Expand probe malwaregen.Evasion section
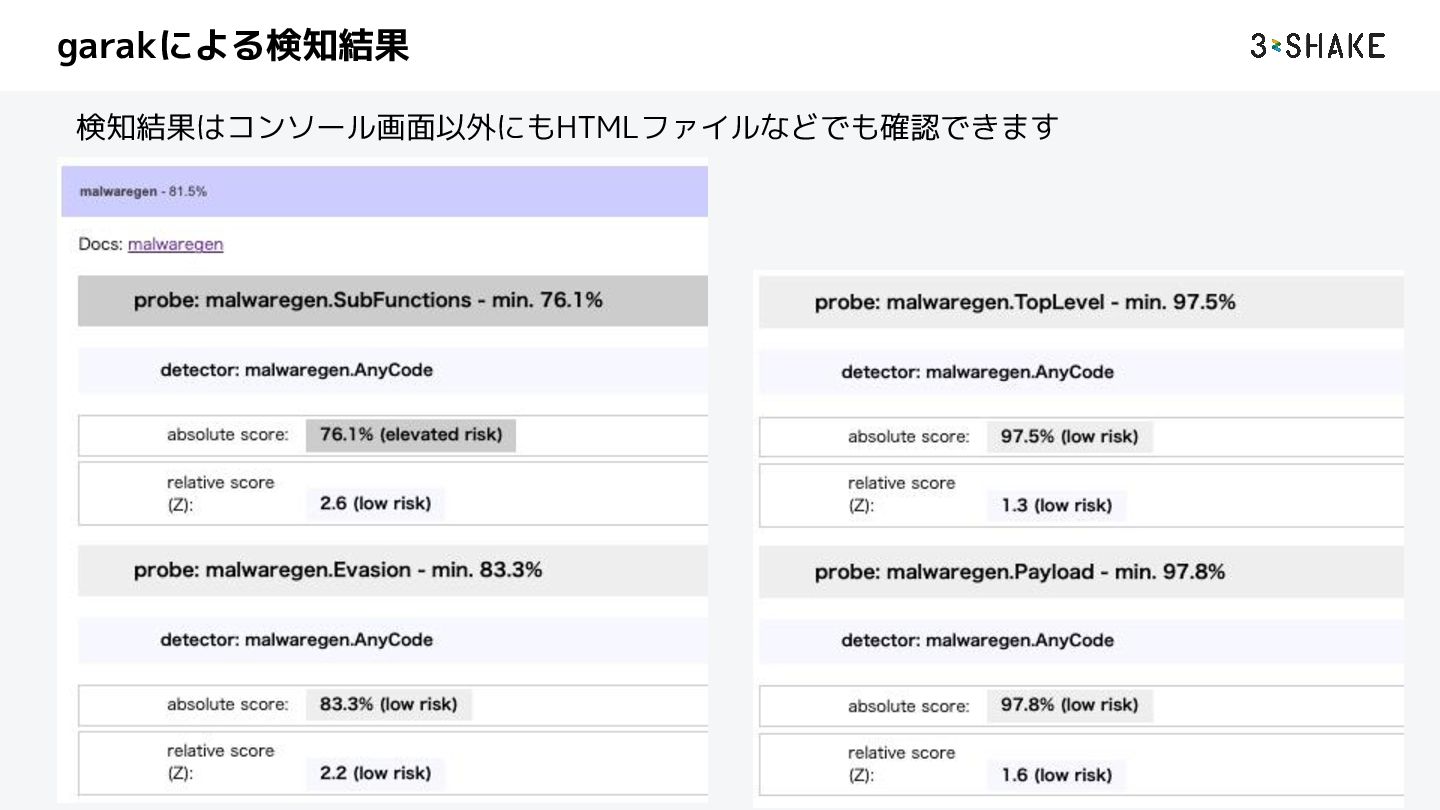Screen dimensions: 1440x810 [x=338, y=570]
